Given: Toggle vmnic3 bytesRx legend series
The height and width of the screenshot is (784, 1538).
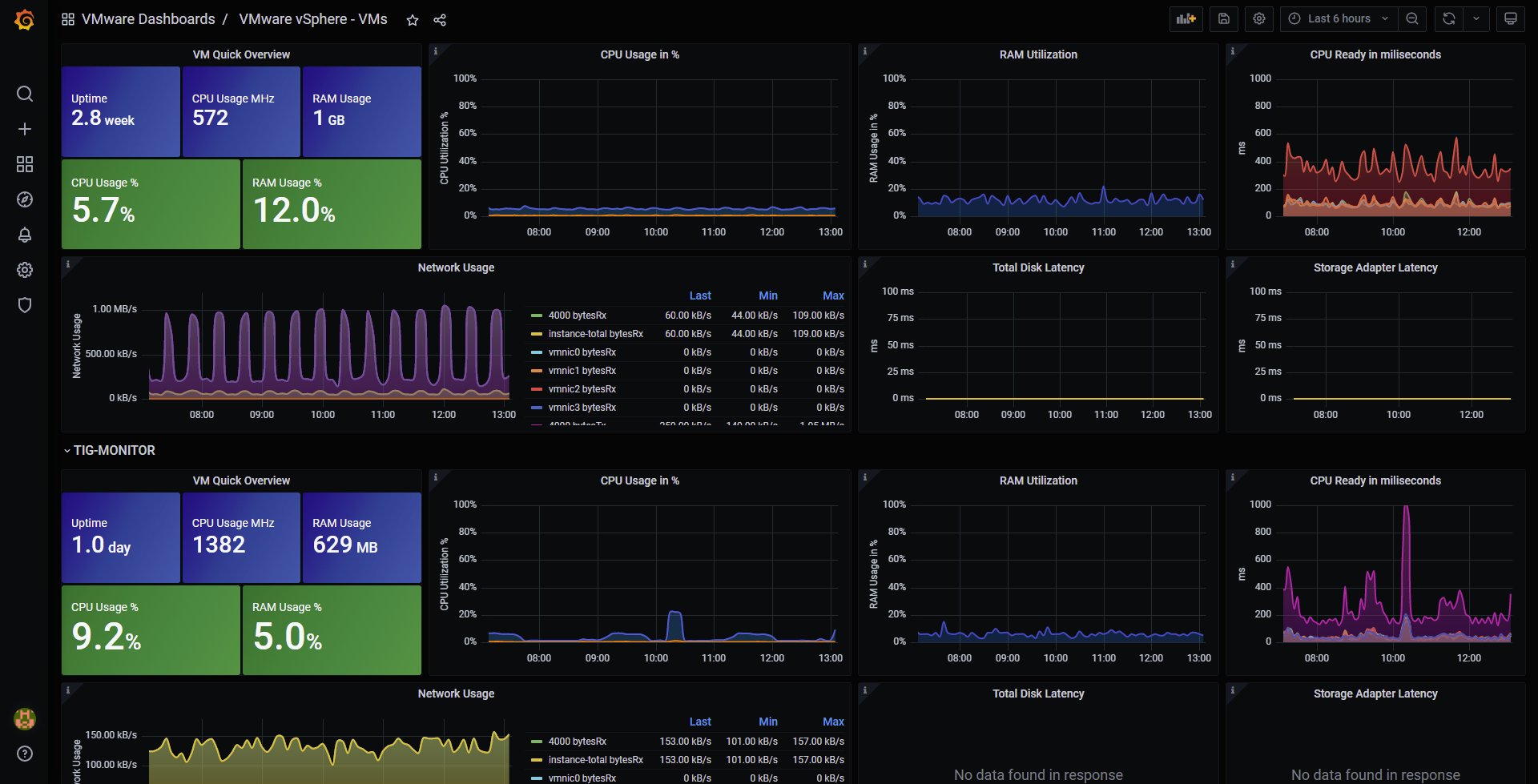Looking at the screenshot, I should click(582, 408).
